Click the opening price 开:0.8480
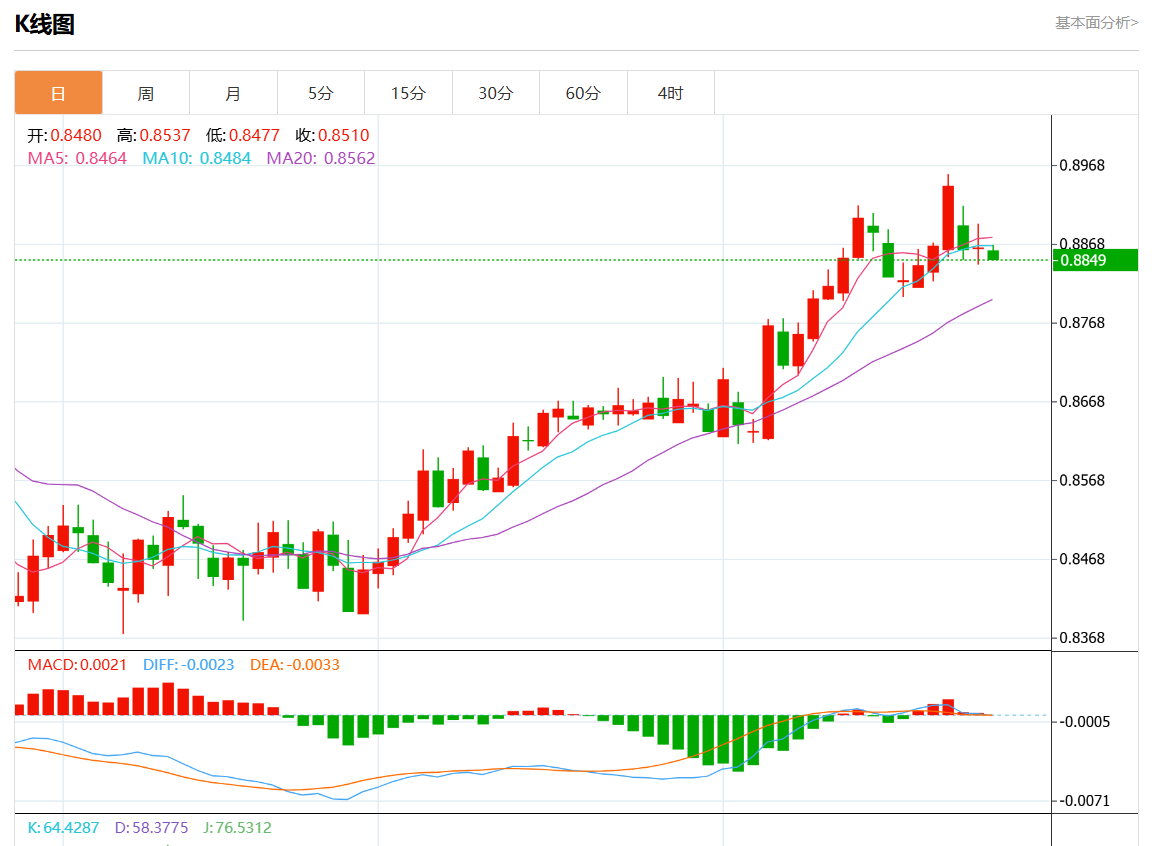 [x=64, y=136]
